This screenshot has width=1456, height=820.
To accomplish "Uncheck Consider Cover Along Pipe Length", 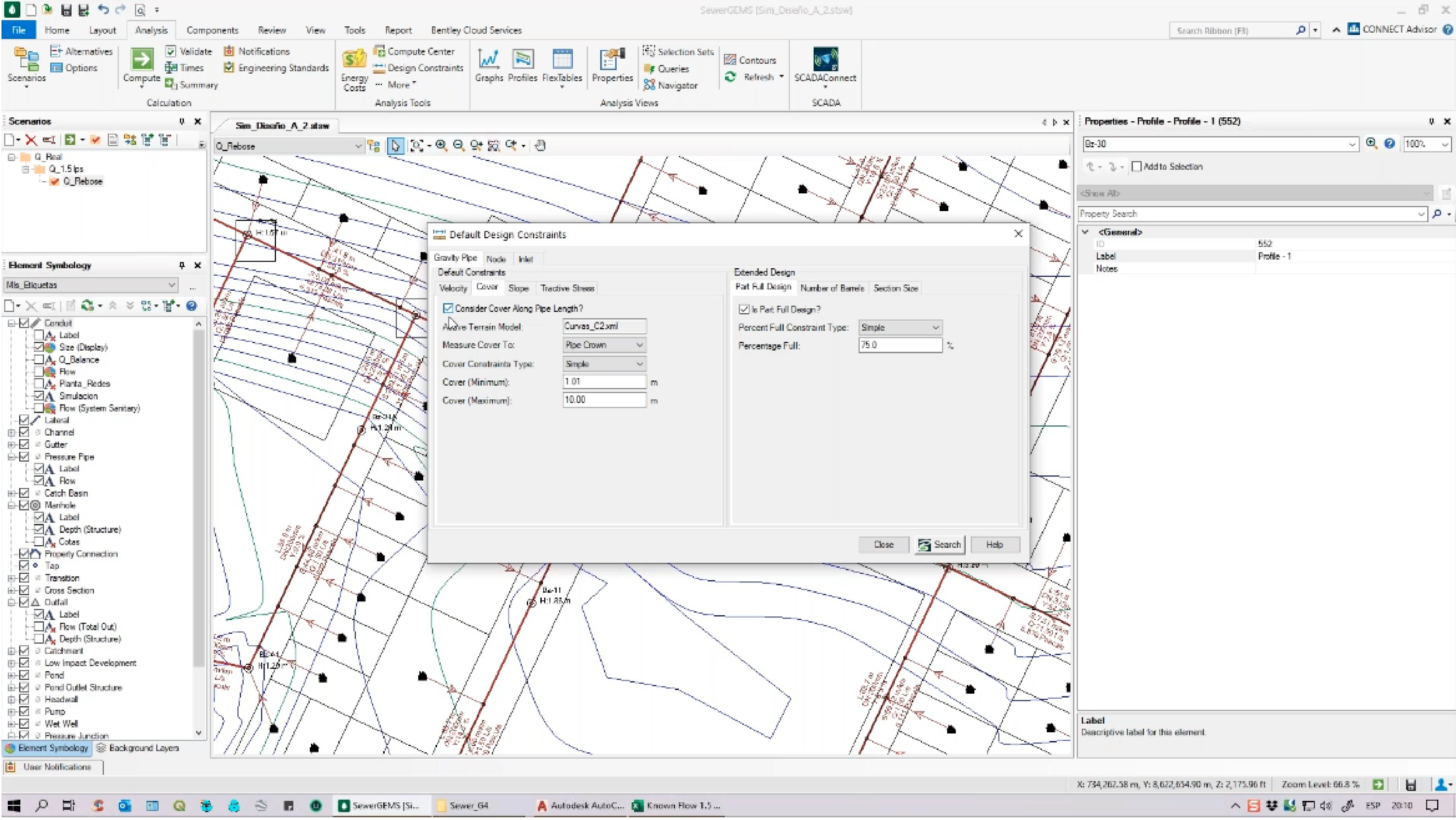I will coord(448,309).
